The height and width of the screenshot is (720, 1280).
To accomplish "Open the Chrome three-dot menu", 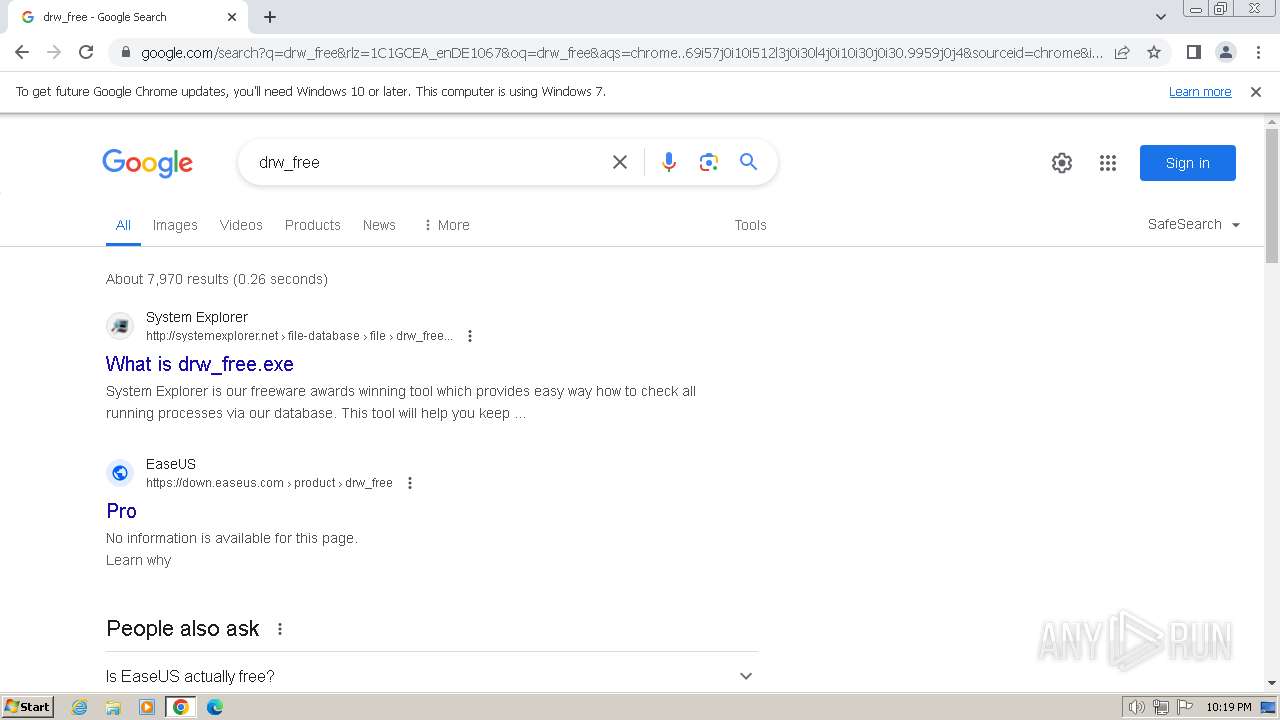I will [x=1257, y=52].
